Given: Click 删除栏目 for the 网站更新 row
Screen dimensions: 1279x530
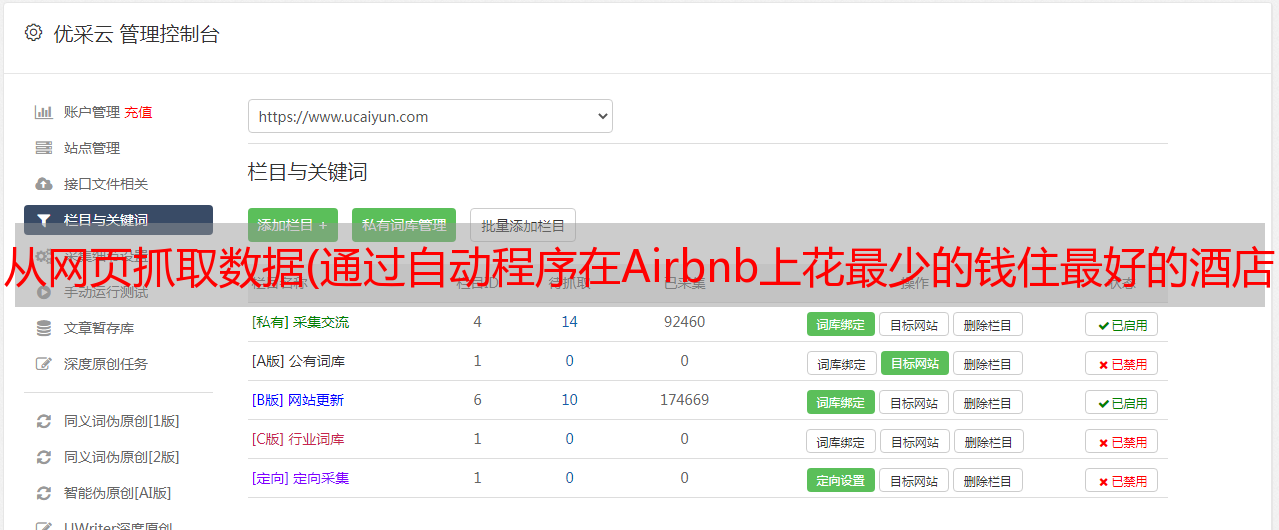Looking at the screenshot, I should tap(987, 402).
